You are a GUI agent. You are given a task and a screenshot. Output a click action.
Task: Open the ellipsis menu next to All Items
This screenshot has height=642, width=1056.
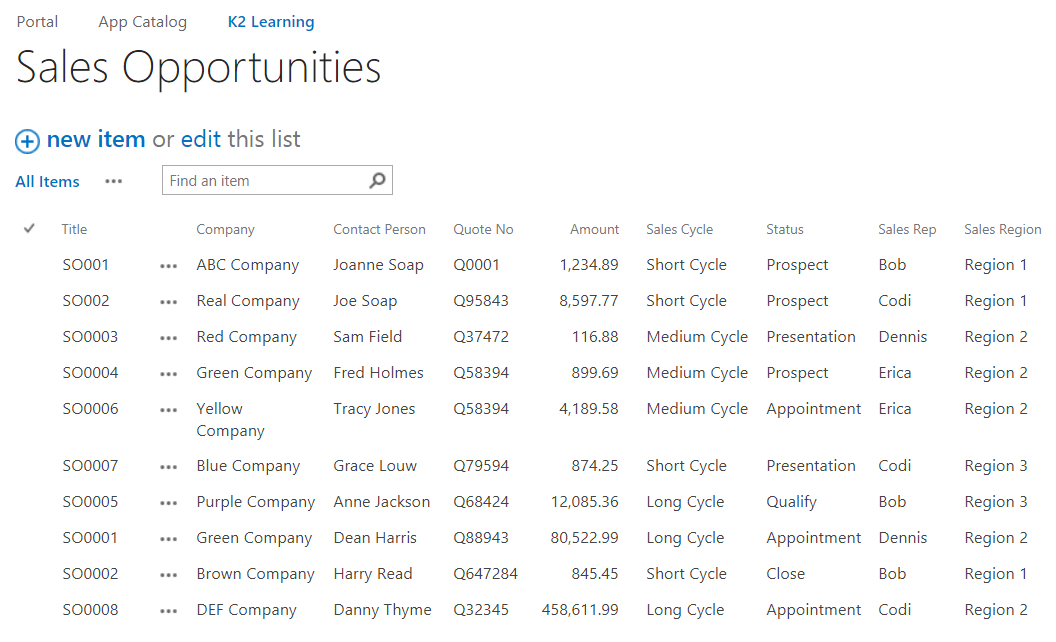point(114,181)
